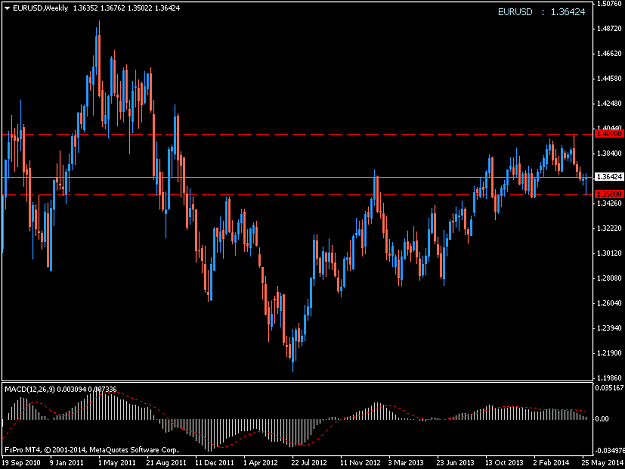This screenshot has height=469, width=625.
Task: Open the chart menu triangle beside EURUSD,Weekly
Action: 7,8
